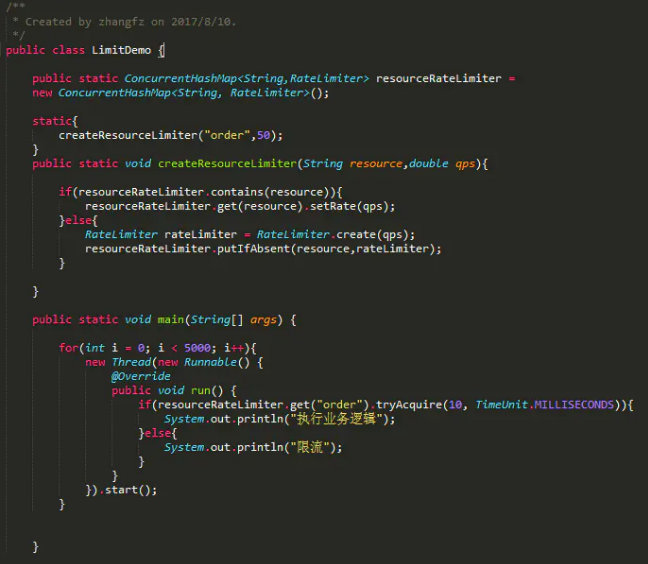The image size is (648, 564).
Task: Click the 'MILLISECONDS' constant
Action: 574,405
